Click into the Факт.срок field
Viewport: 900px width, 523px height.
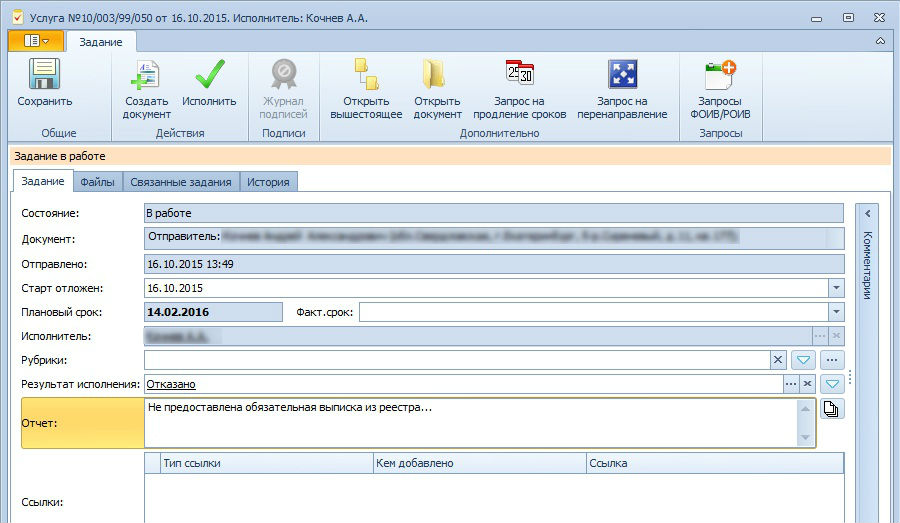tap(594, 312)
